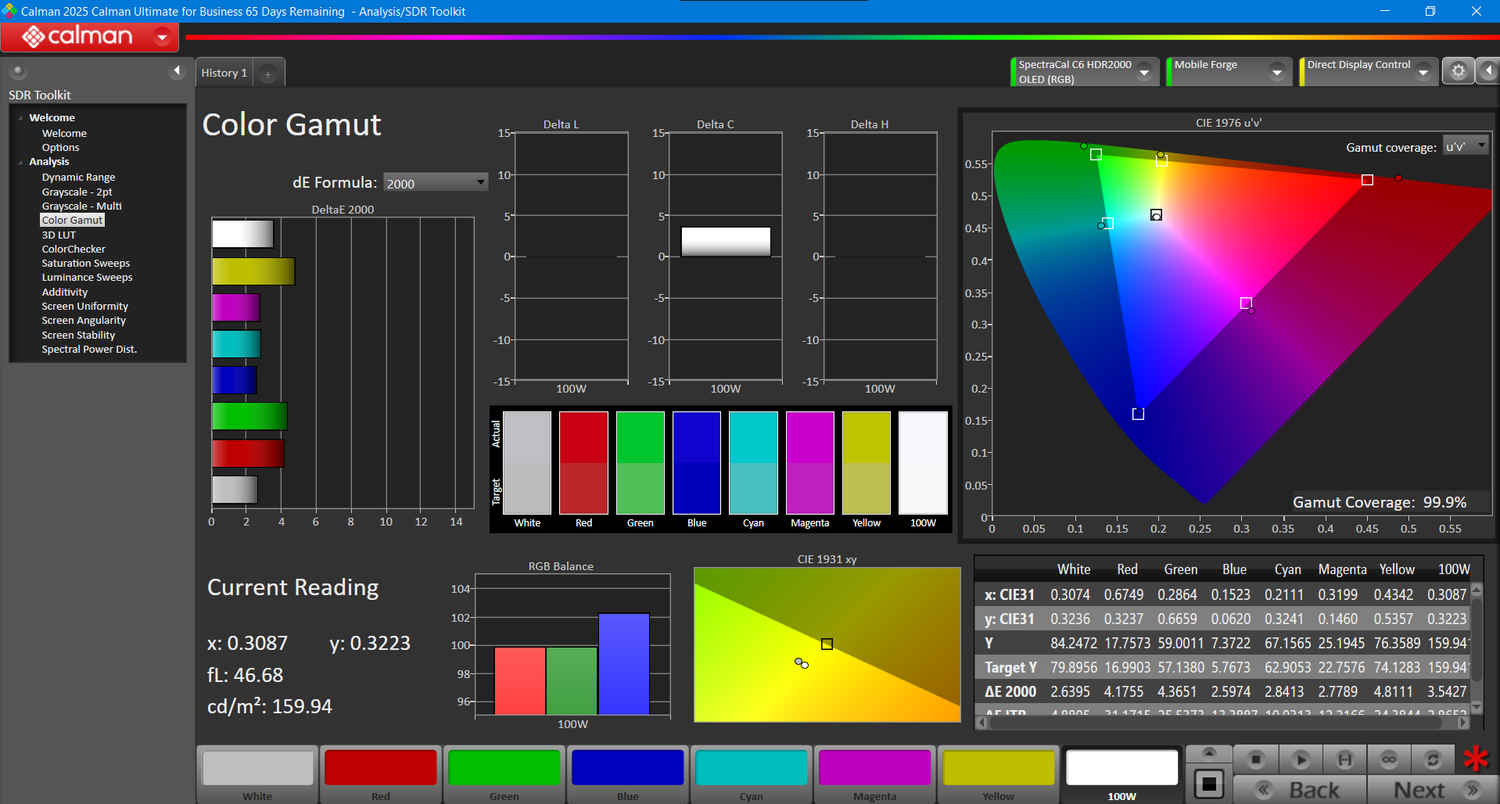Expand the Gamut coverage u'v' dropdown
This screenshot has width=1500, height=804.
coord(1465,146)
